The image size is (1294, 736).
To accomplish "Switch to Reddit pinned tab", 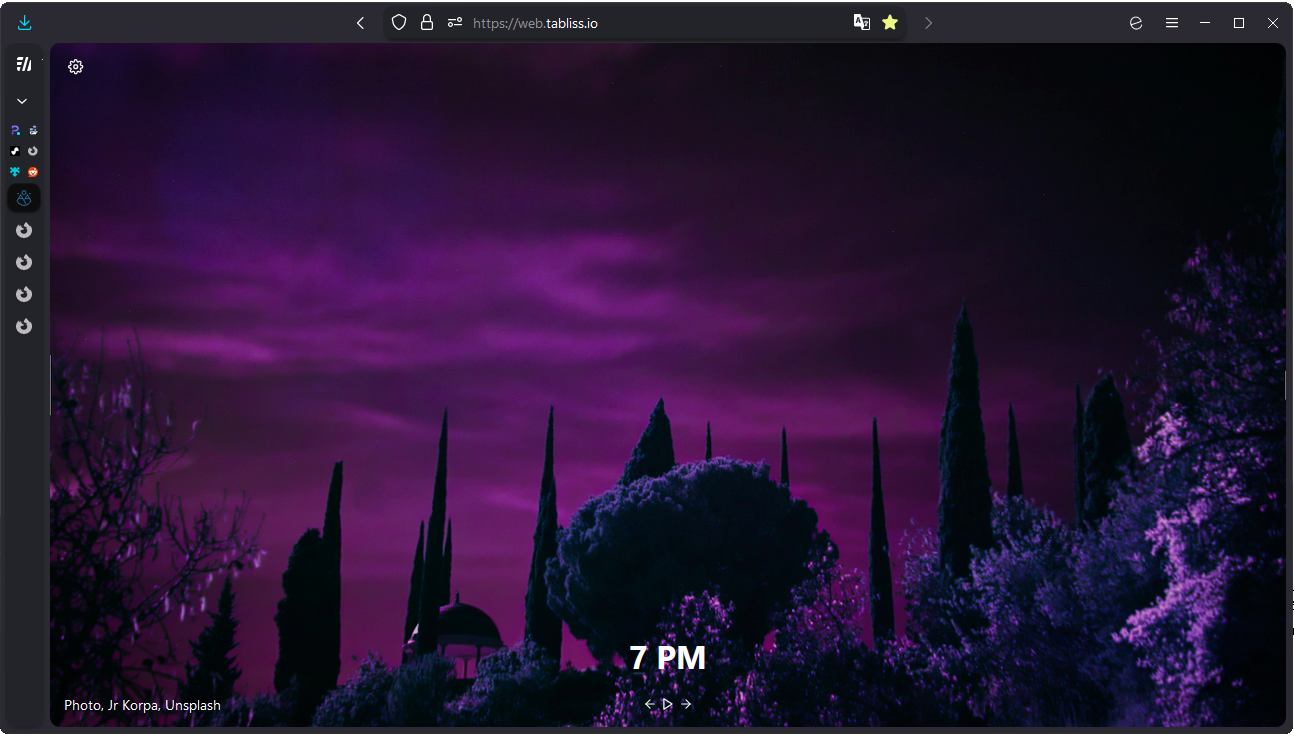I will [33, 172].
